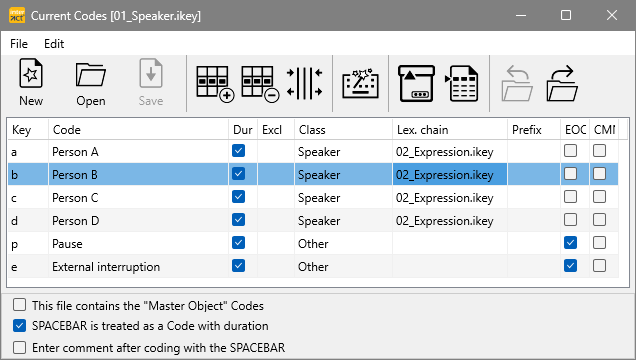636x360 pixels.
Task: Minimize the Current Codes window
Action: pos(521,15)
